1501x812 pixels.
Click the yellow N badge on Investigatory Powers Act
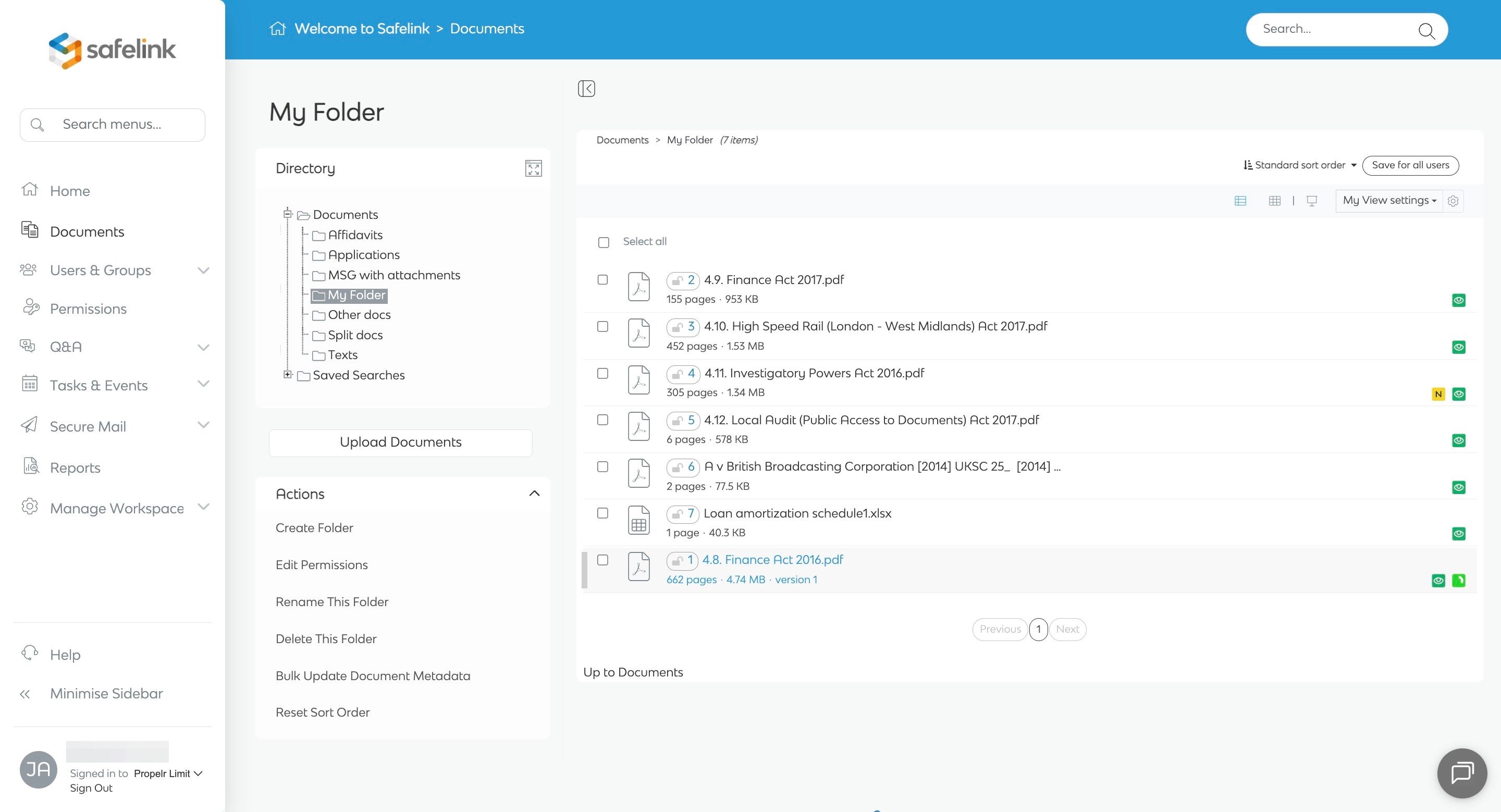tap(1438, 394)
